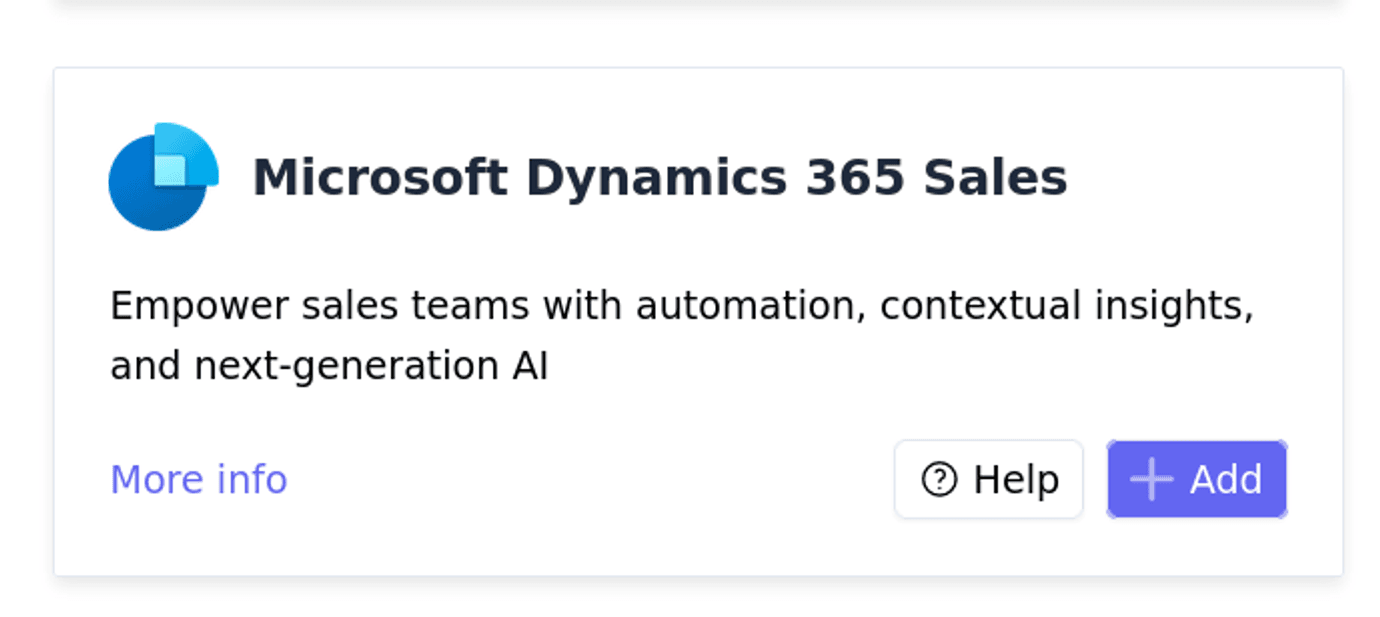
Task: Click the plus icon inside the Add button
Action: click(1150, 479)
